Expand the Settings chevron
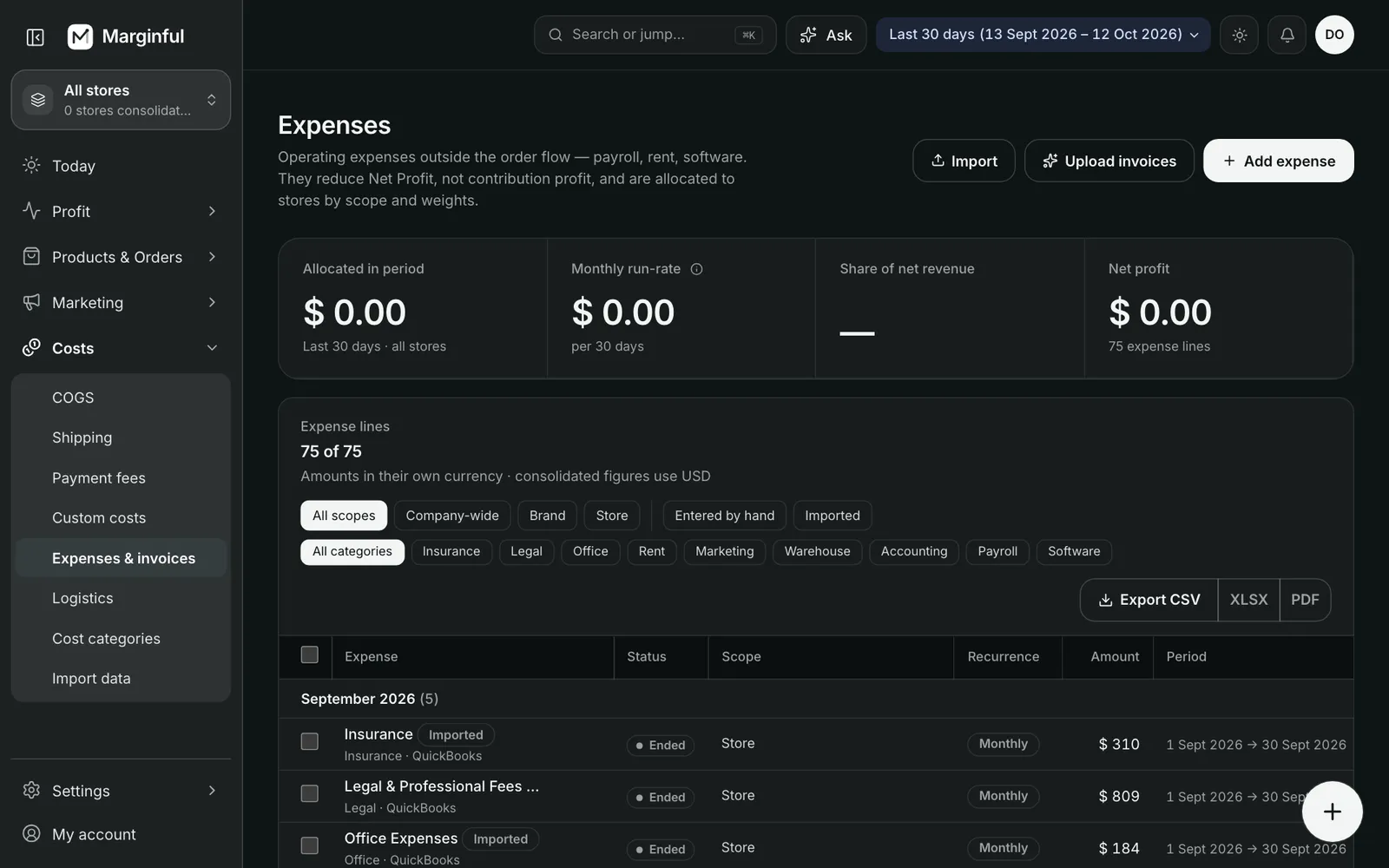Viewport: 1389px width, 868px height. click(x=212, y=790)
